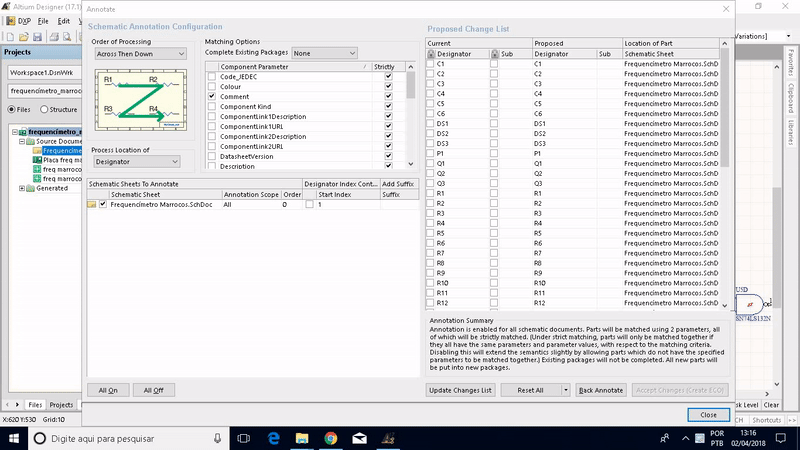Click Update Changes List button
The image size is (800, 450).
(x=460, y=390)
